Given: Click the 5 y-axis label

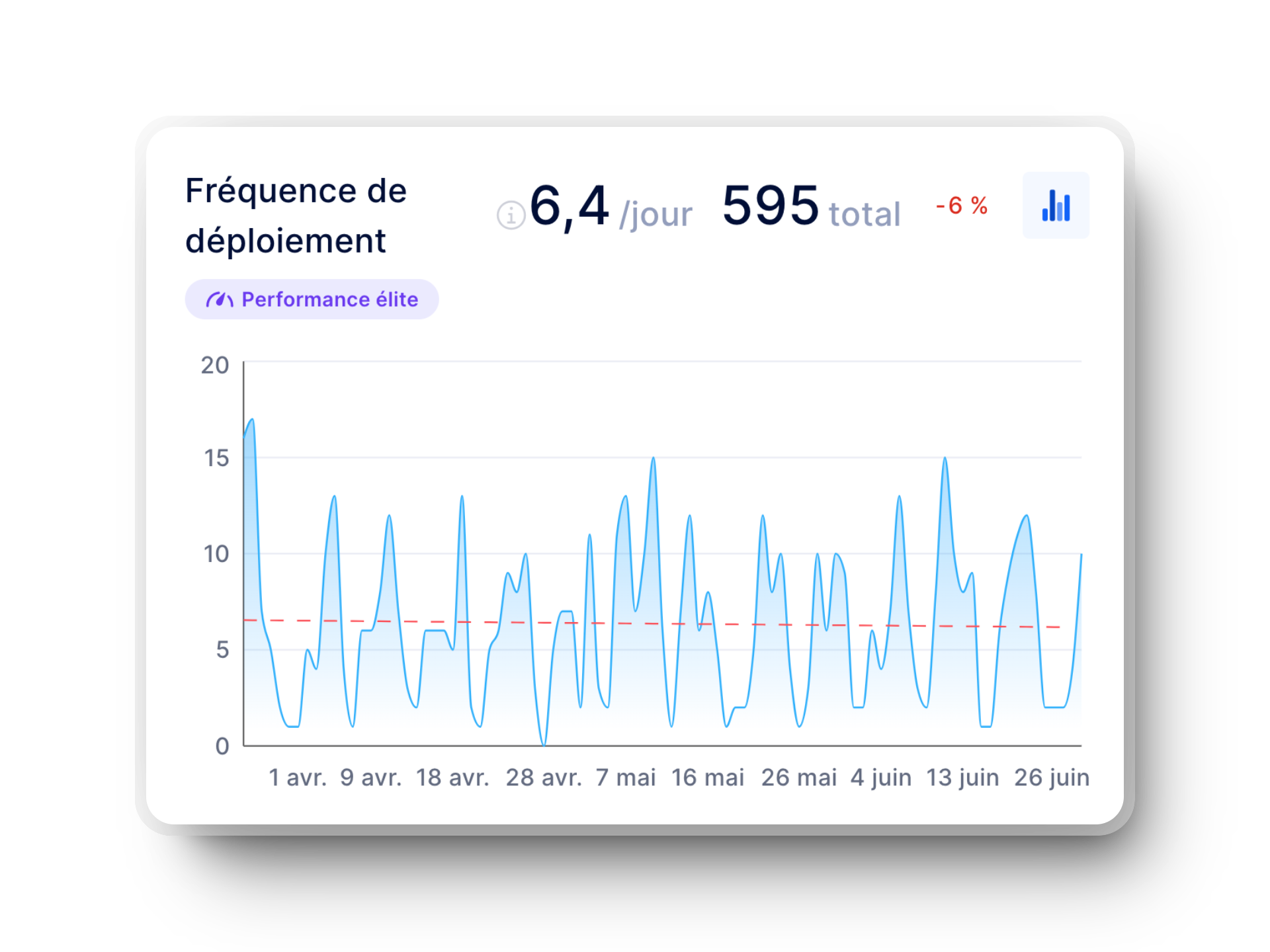Looking at the screenshot, I should pyautogui.click(x=222, y=650).
